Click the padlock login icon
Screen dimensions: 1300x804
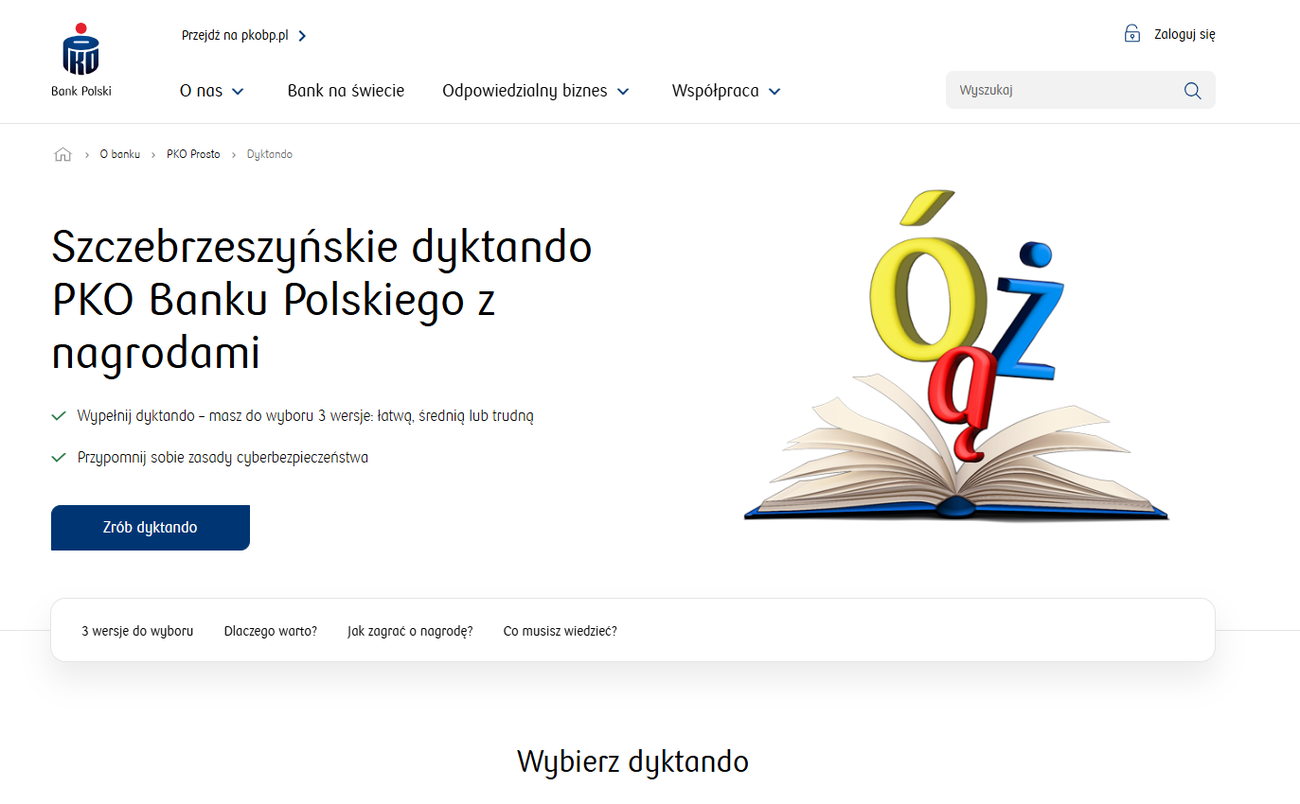pyautogui.click(x=1132, y=33)
